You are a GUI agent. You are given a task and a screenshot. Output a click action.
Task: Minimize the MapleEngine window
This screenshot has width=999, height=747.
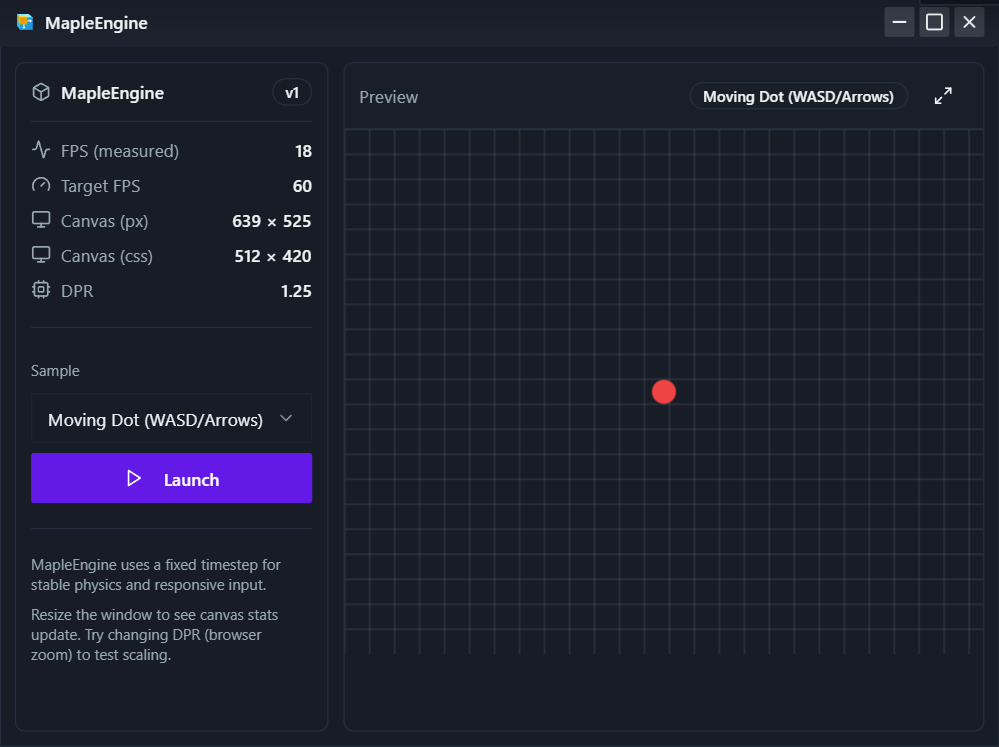pyautogui.click(x=899, y=22)
